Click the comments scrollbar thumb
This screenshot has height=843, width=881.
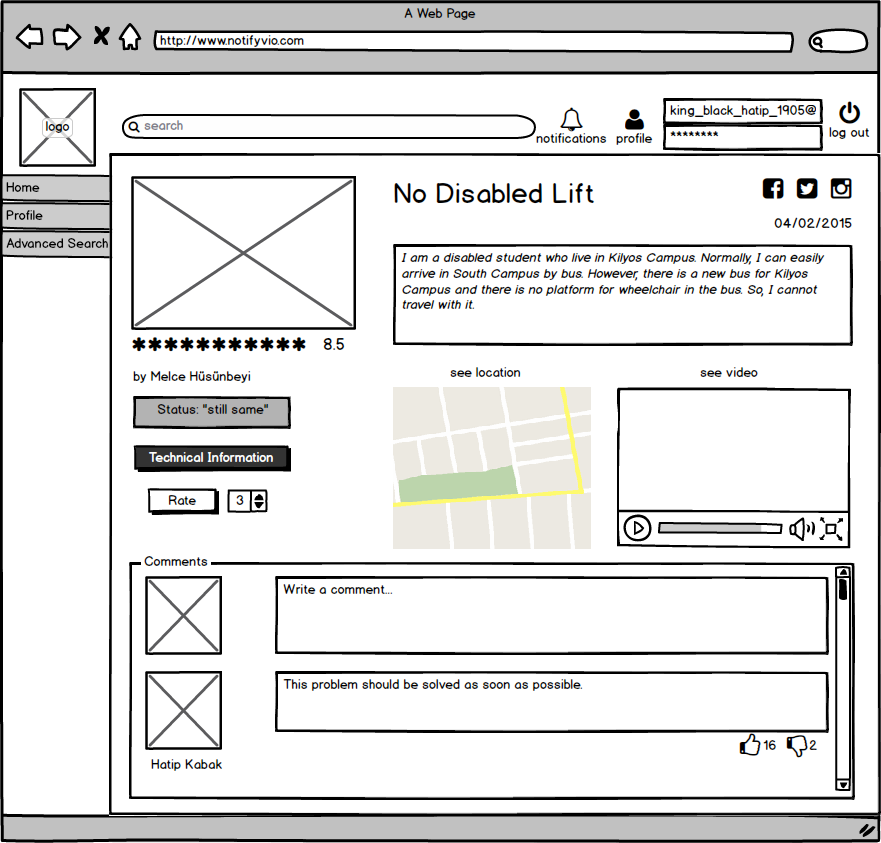(842, 588)
